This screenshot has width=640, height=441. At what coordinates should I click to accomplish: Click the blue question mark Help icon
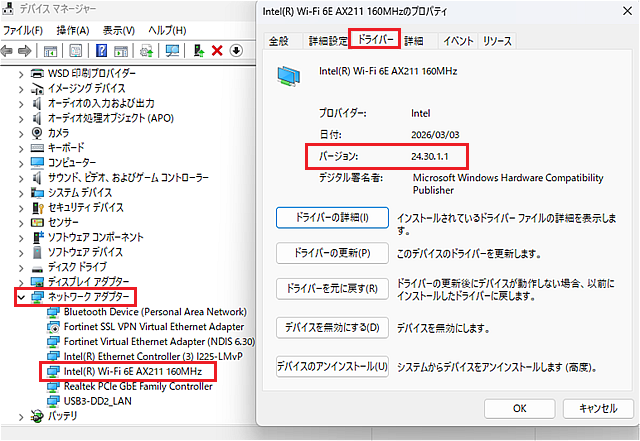pyautogui.click(x=101, y=51)
